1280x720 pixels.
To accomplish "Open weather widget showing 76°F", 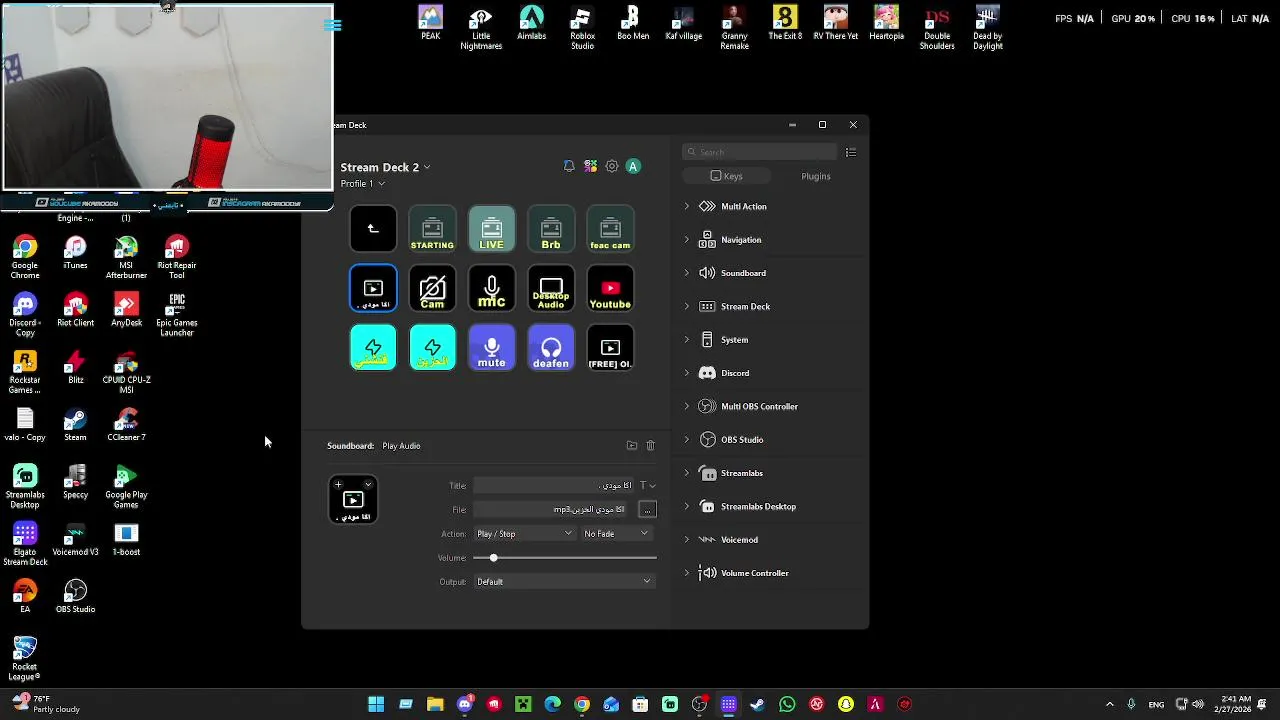I will click(46, 704).
